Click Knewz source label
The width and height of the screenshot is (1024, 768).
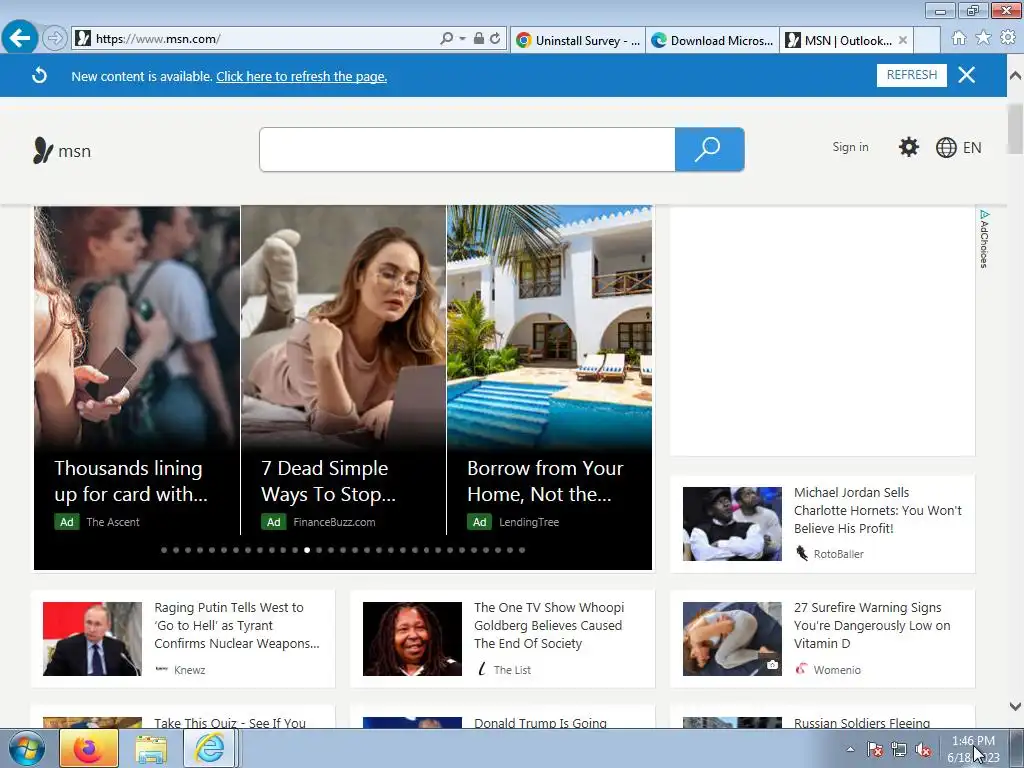[x=189, y=670]
